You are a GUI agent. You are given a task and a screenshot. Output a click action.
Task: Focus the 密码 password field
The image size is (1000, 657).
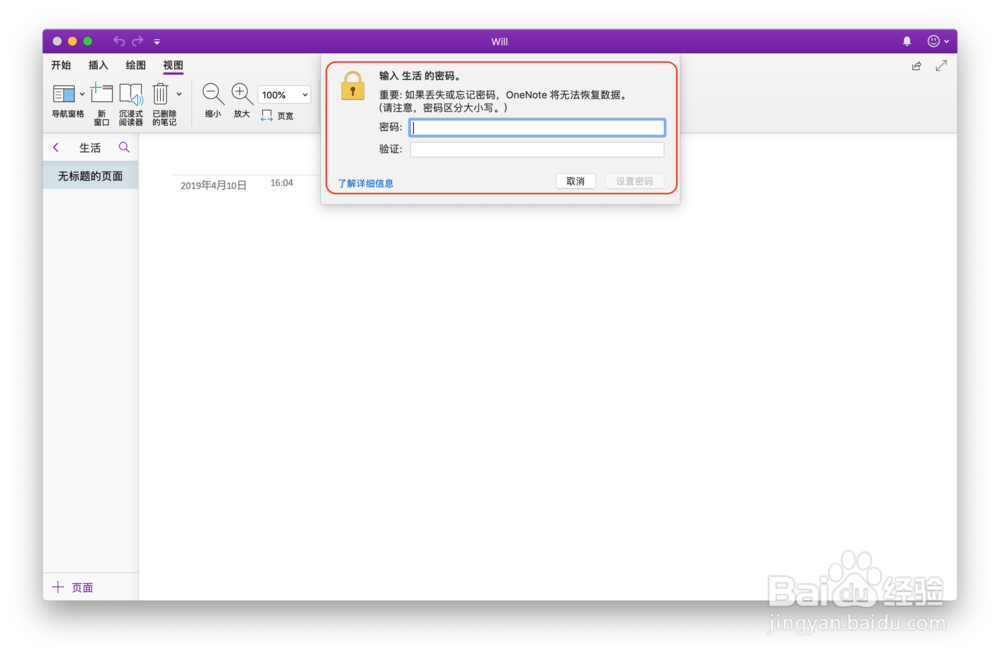537,128
